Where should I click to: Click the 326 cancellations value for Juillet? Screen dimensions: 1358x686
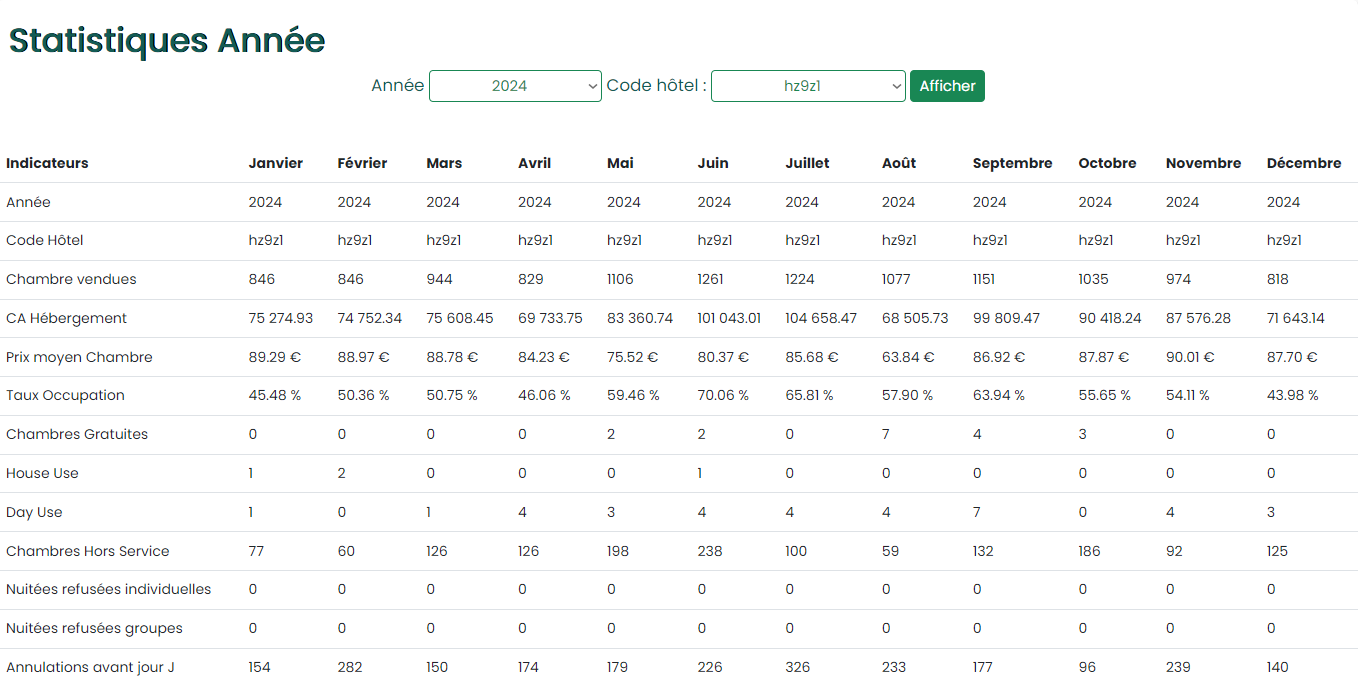coord(798,667)
